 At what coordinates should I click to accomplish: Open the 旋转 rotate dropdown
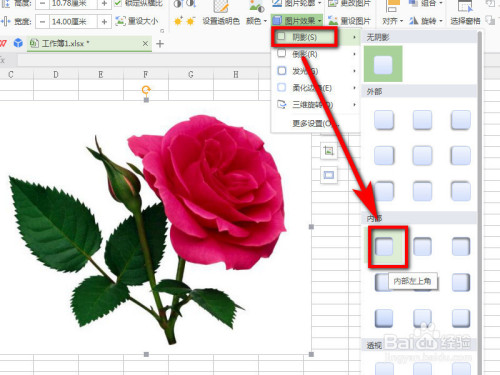click(426, 21)
